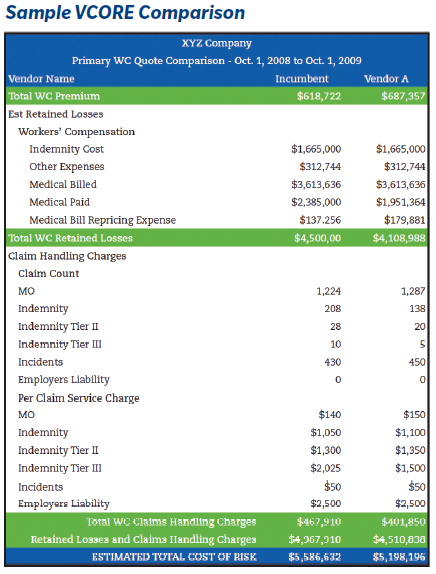The width and height of the screenshot is (436, 574).
Task: Click the Total WC Claims Handling Charges label
Action: (x=171, y=522)
